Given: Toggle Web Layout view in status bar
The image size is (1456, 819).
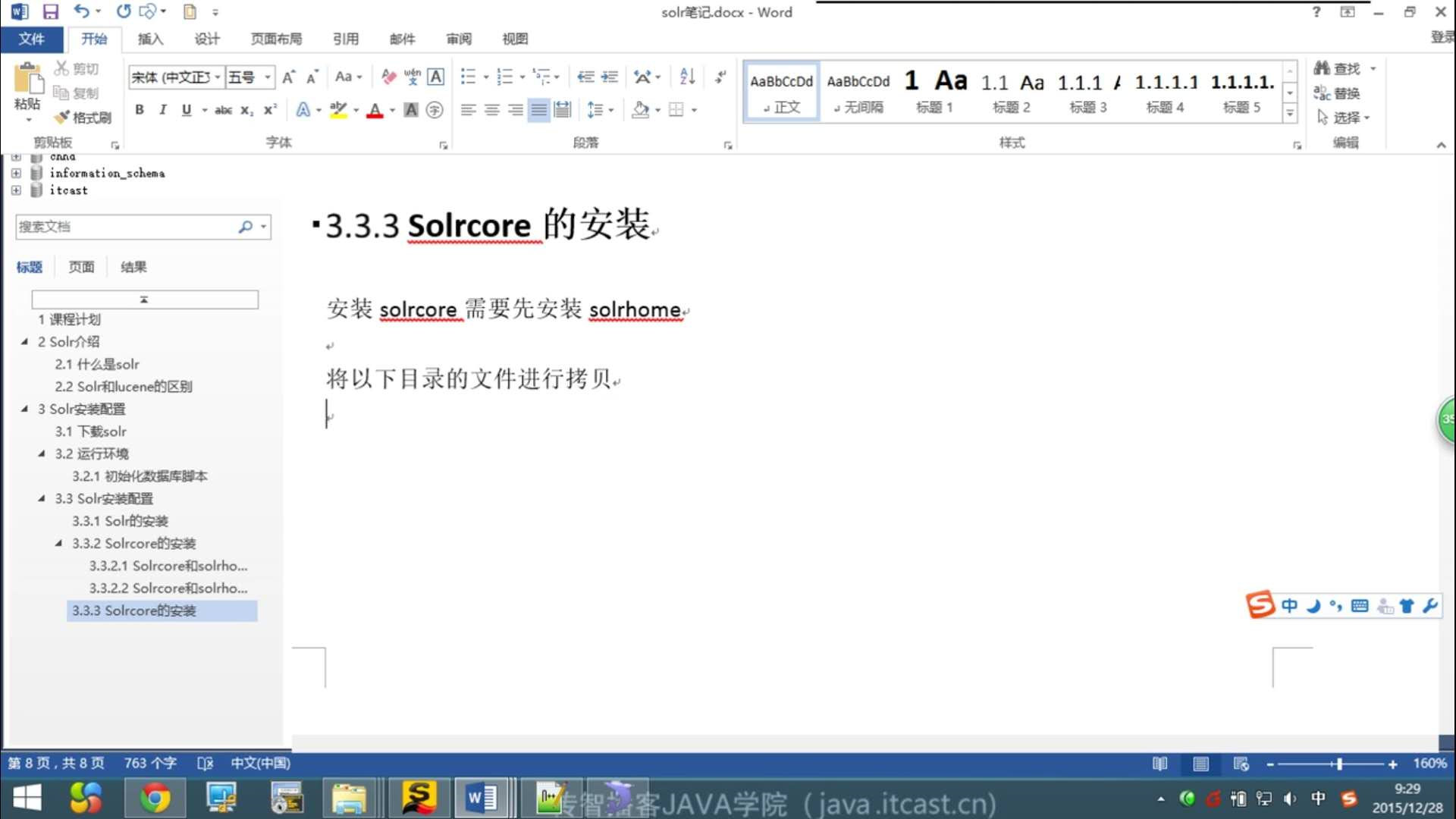Looking at the screenshot, I should [1241, 764].
